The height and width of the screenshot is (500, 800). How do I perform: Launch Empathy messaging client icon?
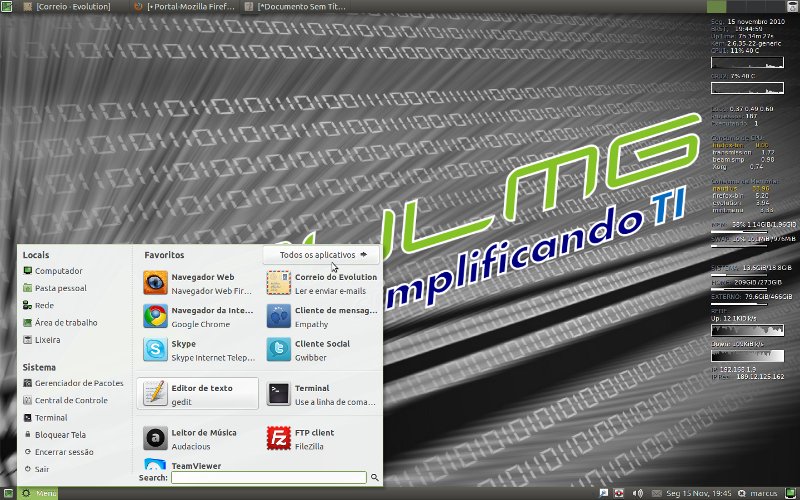(x=279, y=316)
